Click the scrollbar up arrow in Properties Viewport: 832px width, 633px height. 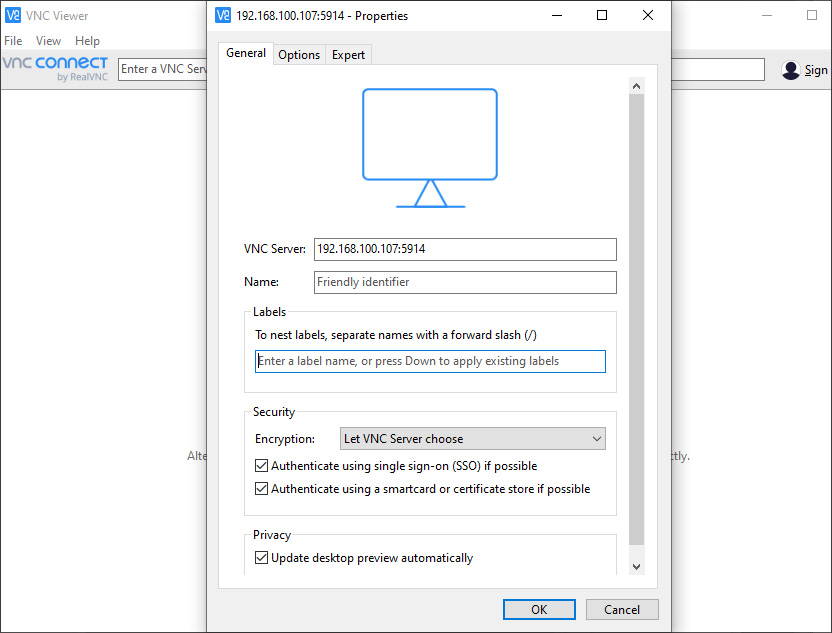pyautogui.click(x=636, y=87)
